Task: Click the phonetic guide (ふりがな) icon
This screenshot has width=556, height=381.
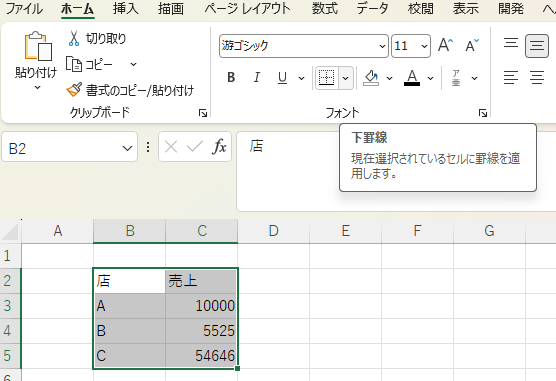Action: (x=456, y=78)
